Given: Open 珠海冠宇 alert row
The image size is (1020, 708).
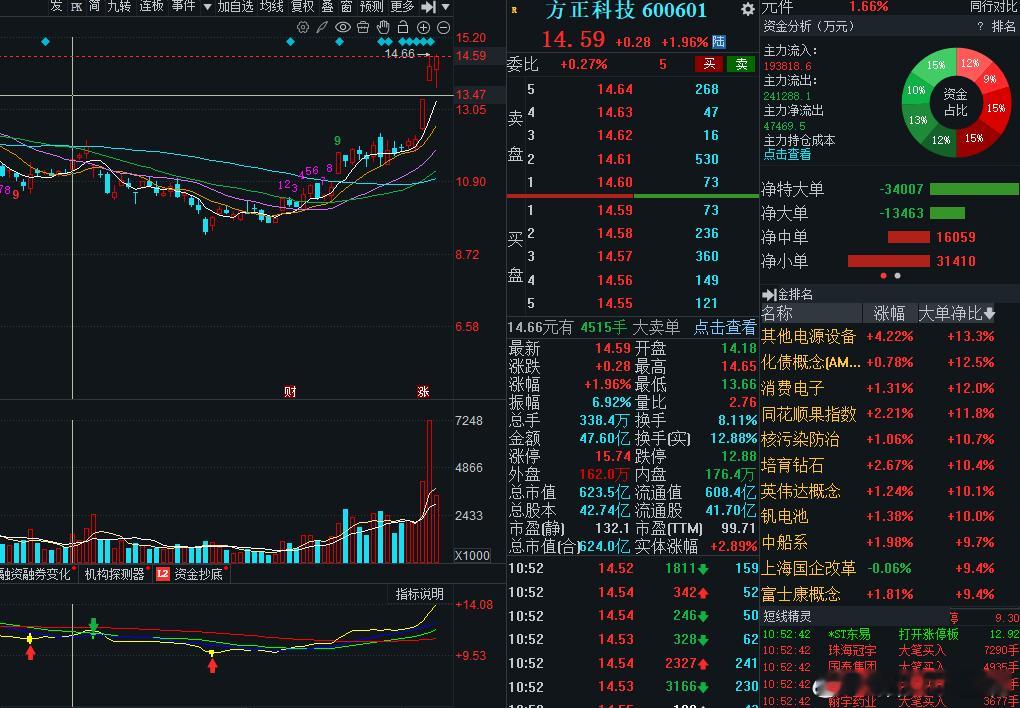Looking at the screenshot, I should (889, 650).
